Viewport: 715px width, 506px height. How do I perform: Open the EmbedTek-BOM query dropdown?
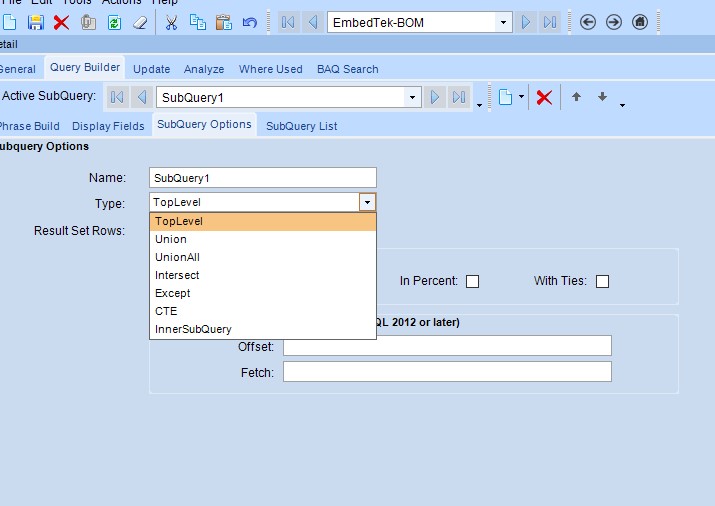[503, 22]
